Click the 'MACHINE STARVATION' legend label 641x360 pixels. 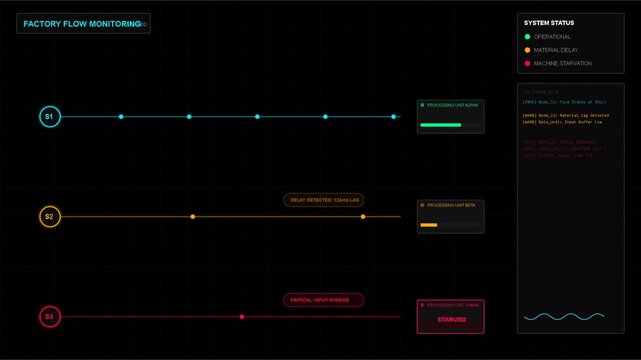(x=563, y=63)
